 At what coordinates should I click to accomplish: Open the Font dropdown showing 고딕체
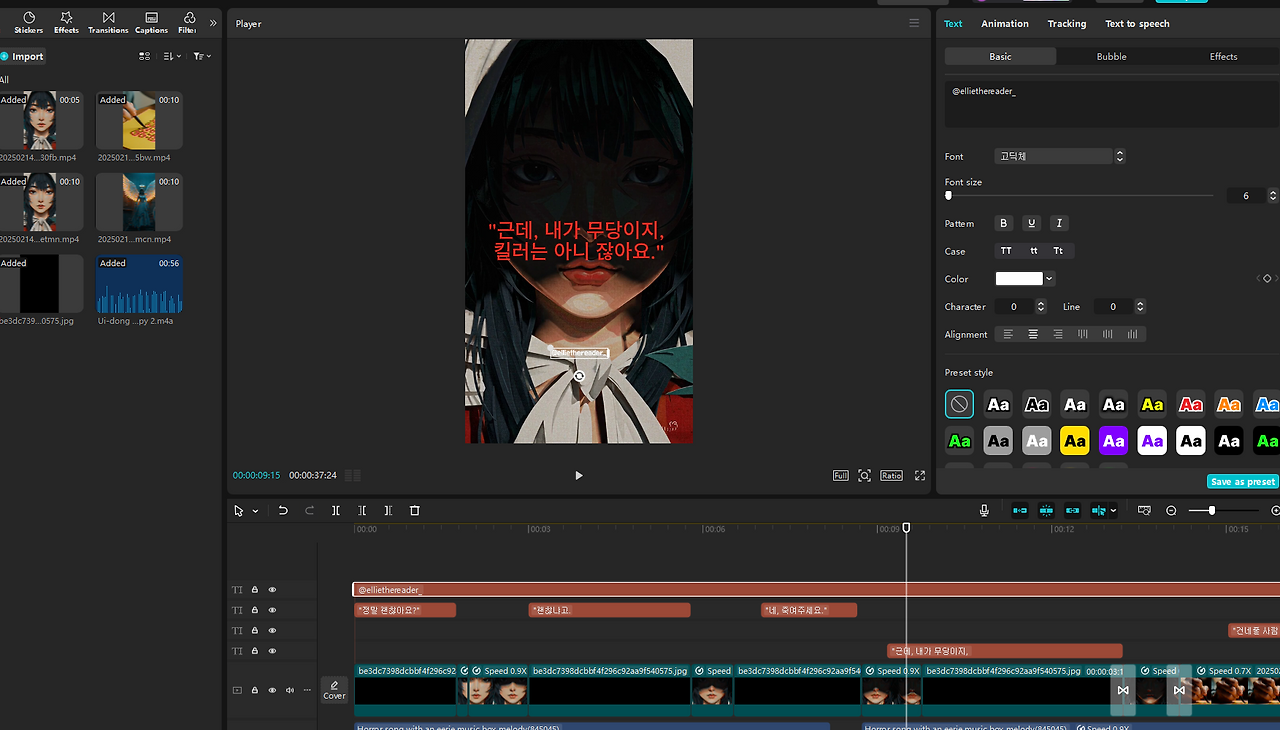coord(1061,156)
